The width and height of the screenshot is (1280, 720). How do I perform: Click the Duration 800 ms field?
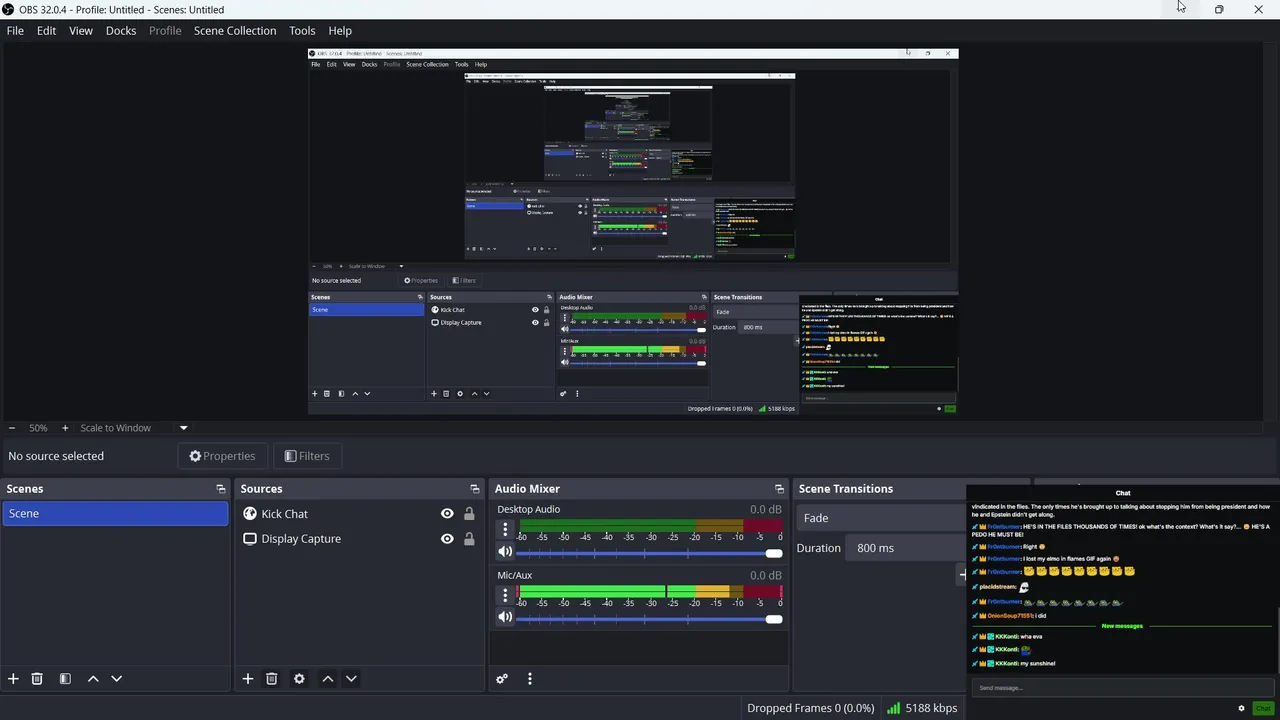pos(906,548)
